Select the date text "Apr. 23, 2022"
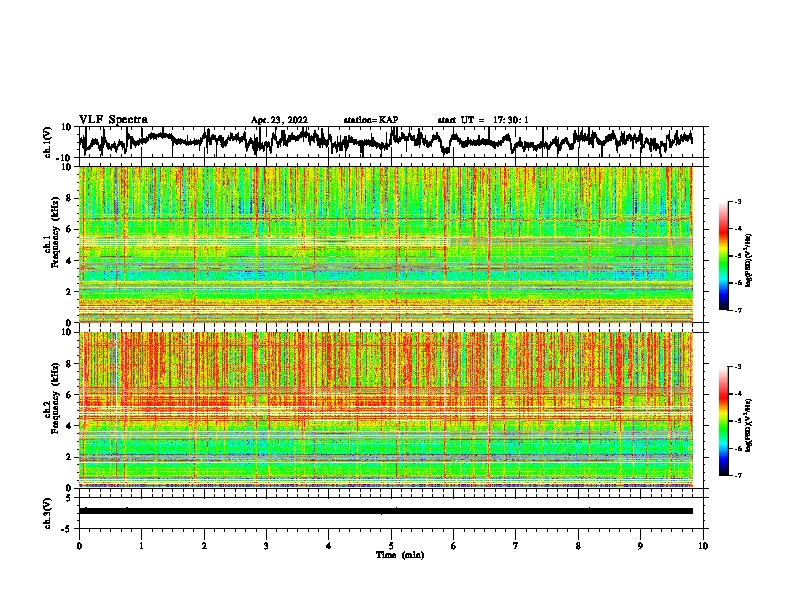The height and width of the screenshot is (612, 792). pos(279,120)
